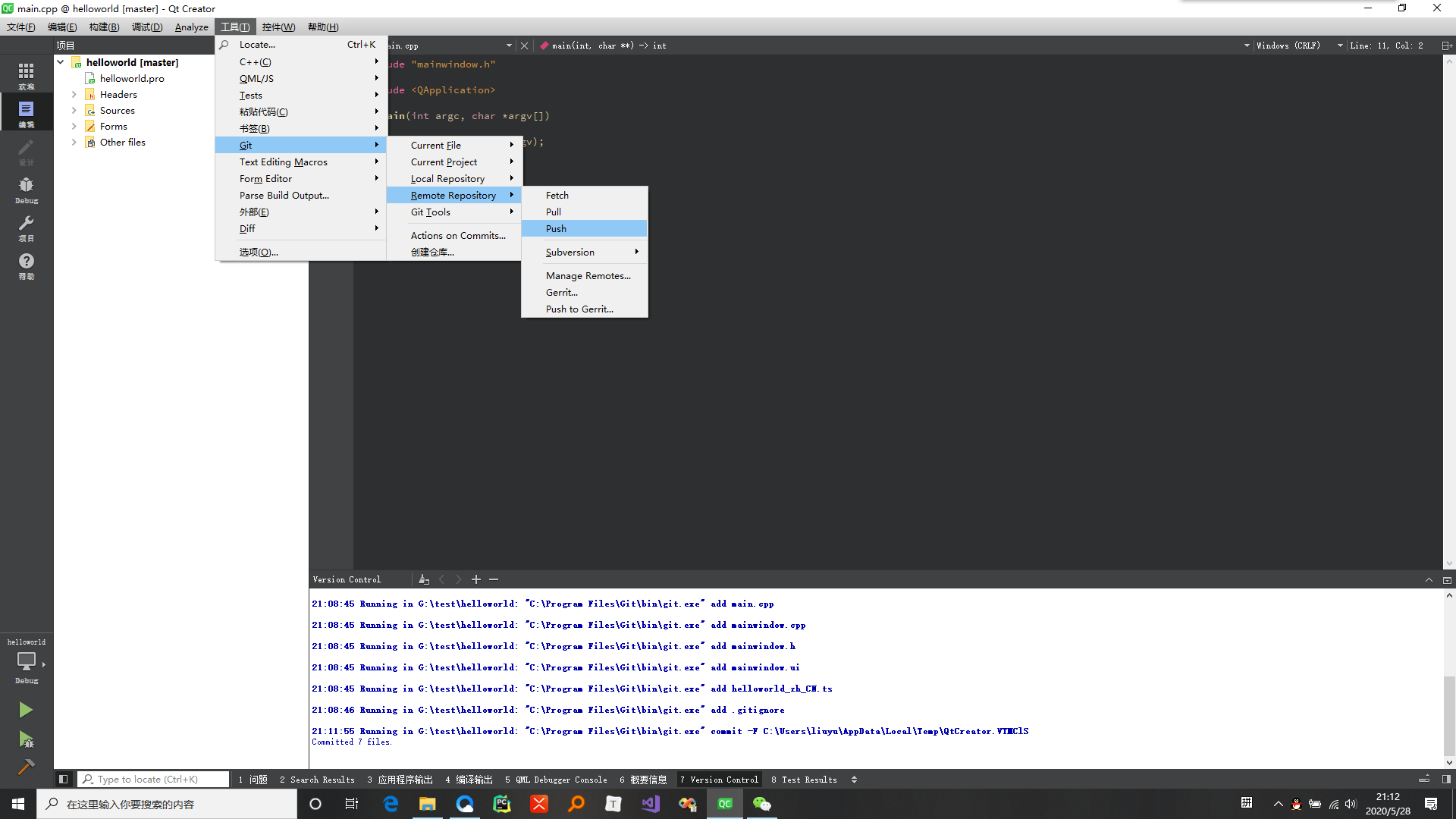Viewport: 1456px width, 819px height.
Task: Click the Type to locate field
Action: point(154,779)
